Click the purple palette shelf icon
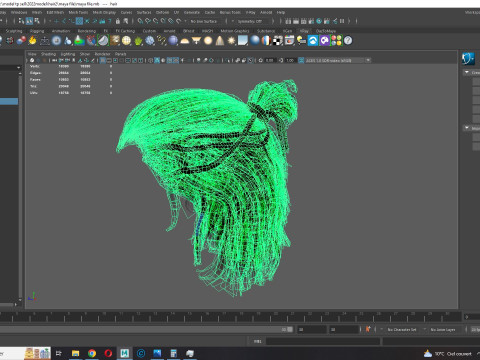Screen dimensions: 480x360 (324, 41)
